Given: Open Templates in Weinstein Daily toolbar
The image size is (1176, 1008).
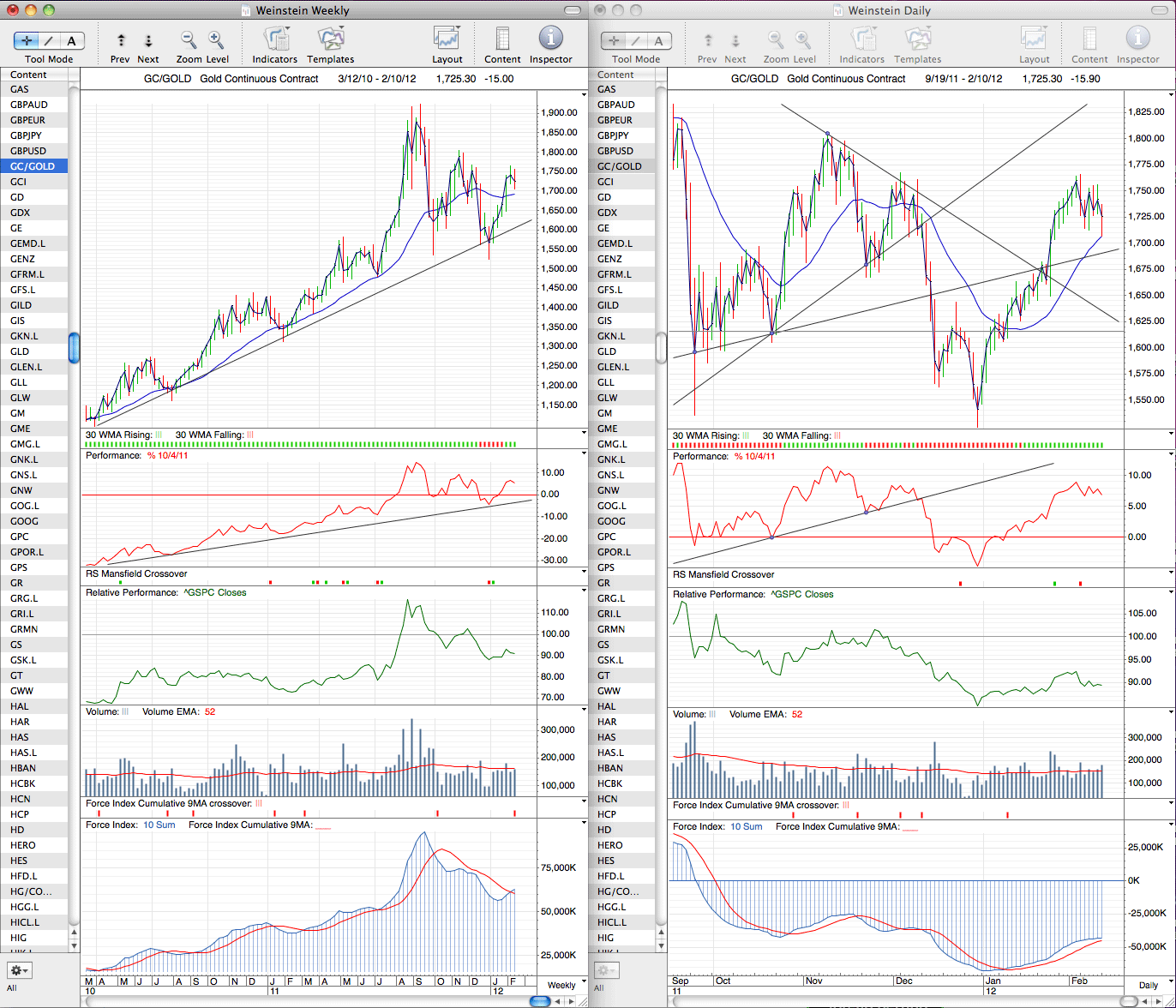Looking at the screenshot, I should (918, 39).
